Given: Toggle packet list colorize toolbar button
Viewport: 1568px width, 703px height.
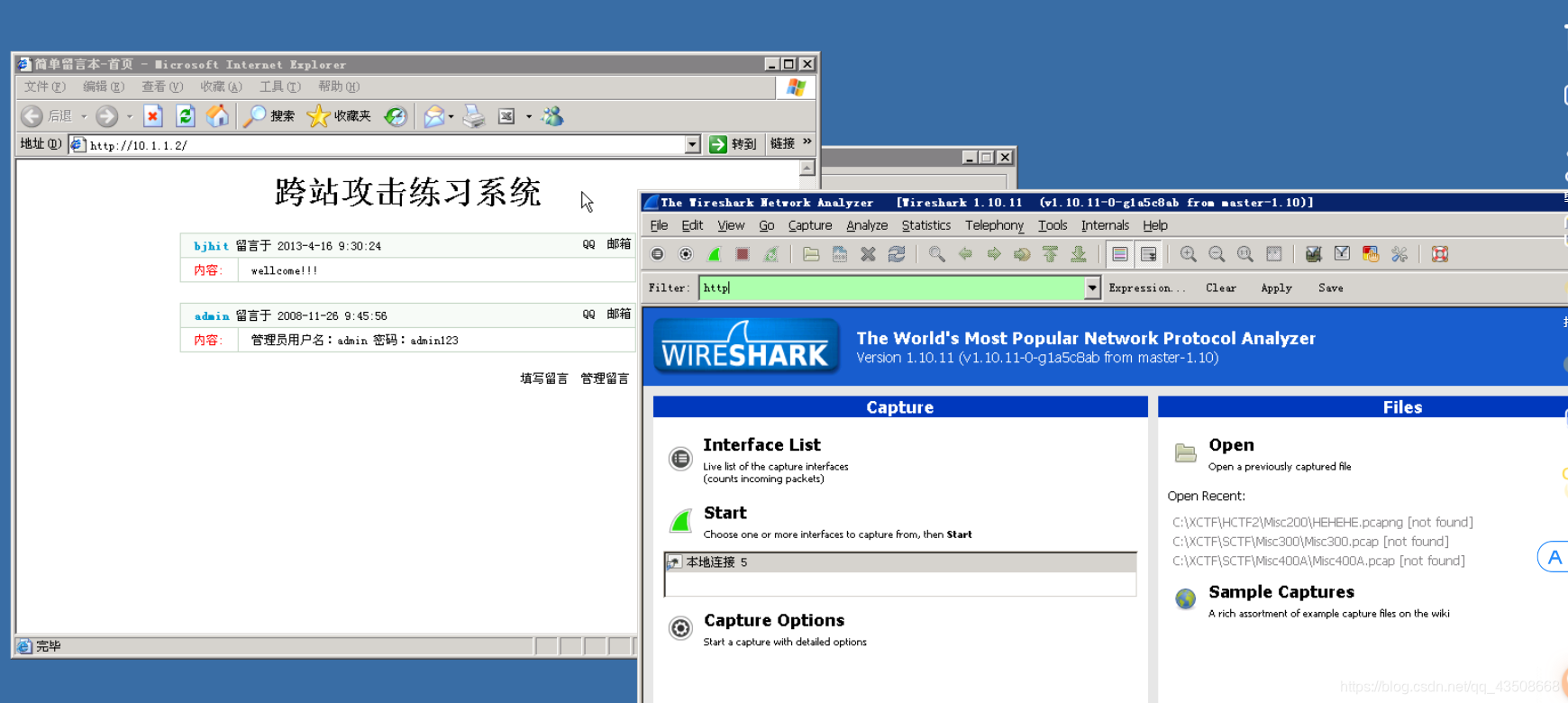Looking at the screenshot, I should point(1120,254).
